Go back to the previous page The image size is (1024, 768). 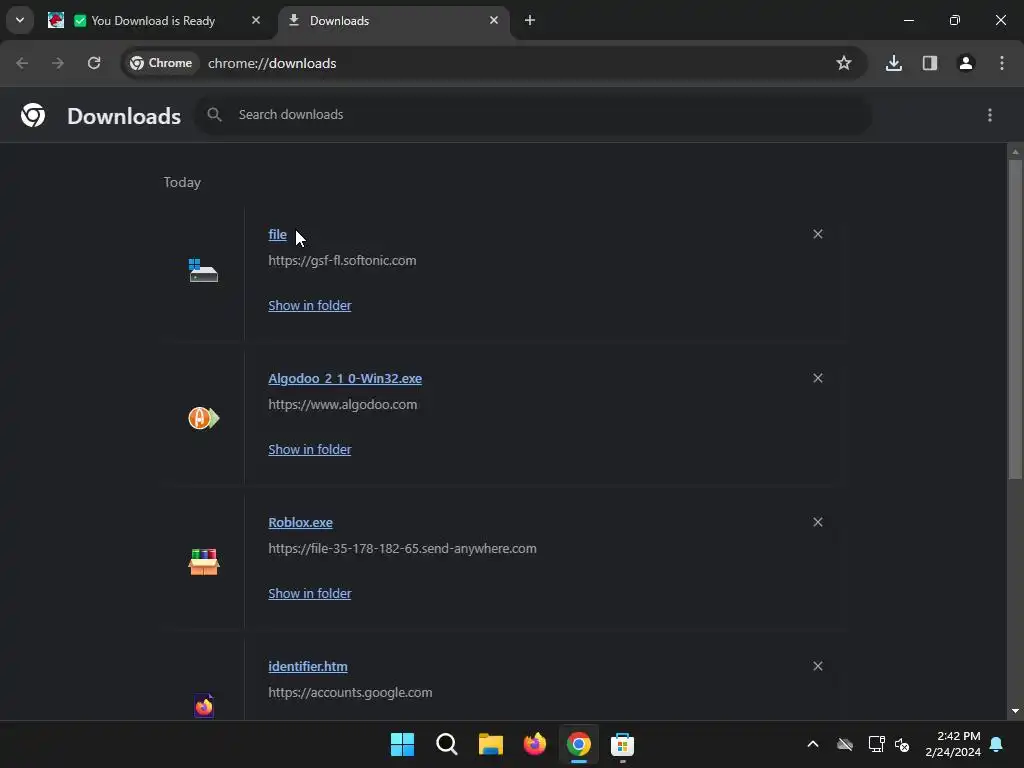22,63
